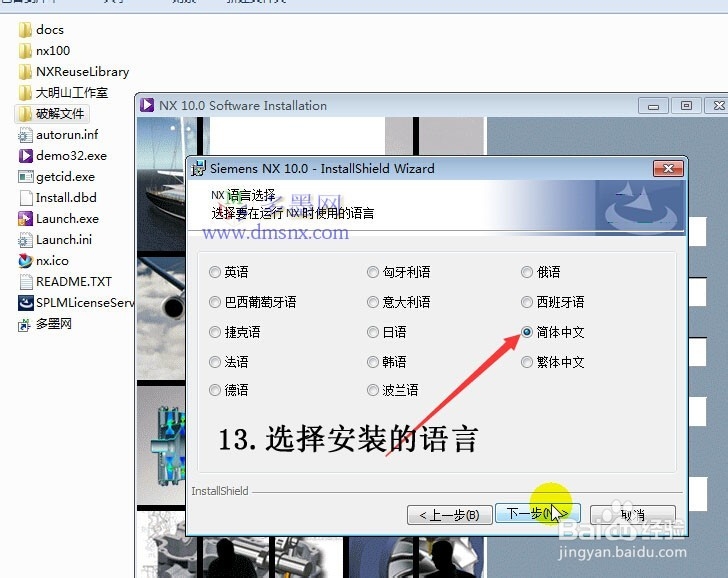Choose 繁体中文 radio option
The image size is (728, 578).
(526, 362)
